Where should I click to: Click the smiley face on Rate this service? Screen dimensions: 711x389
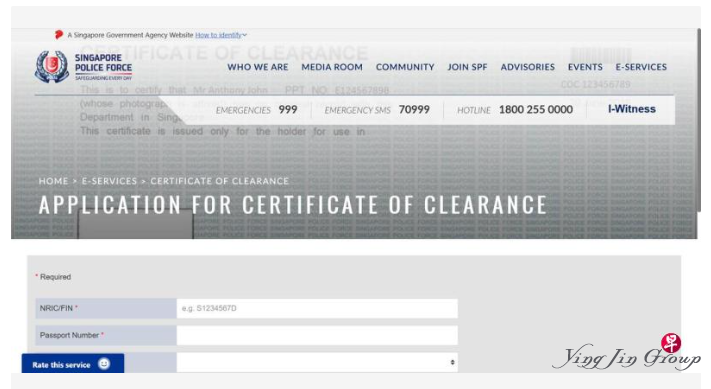(104, 364)
